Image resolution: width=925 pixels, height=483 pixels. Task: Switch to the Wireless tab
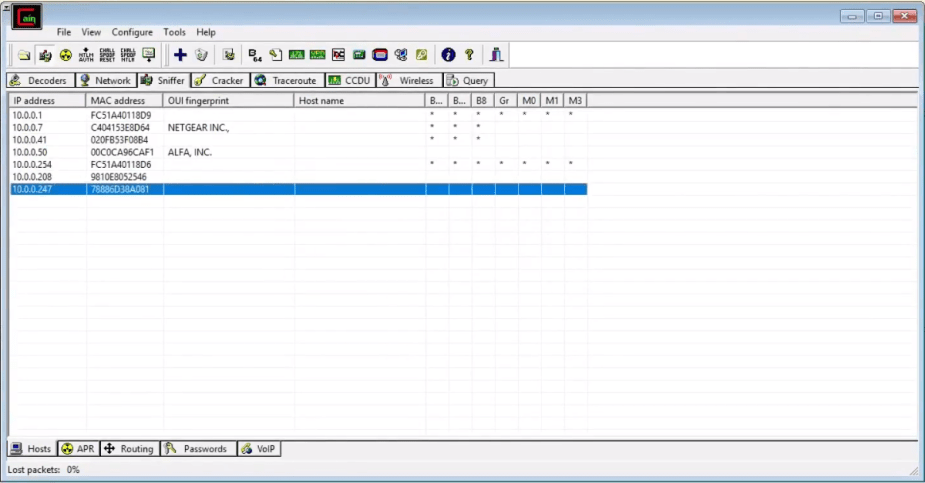click(408, 80)
